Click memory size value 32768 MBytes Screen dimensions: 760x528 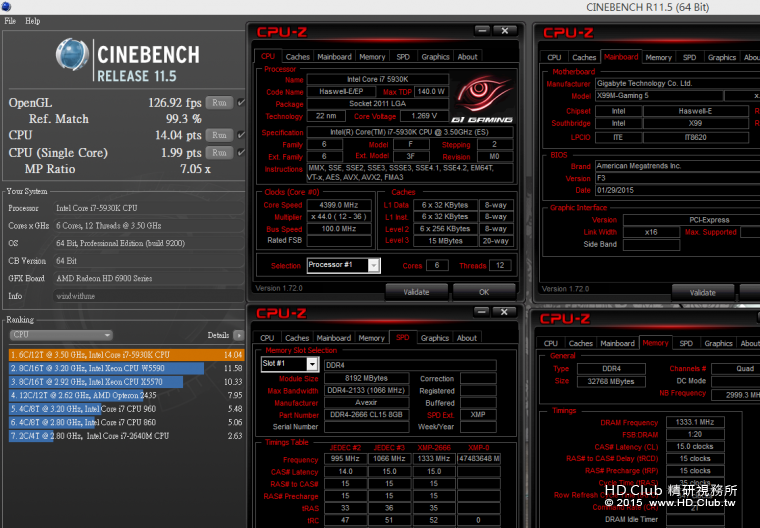pos(611,382)
